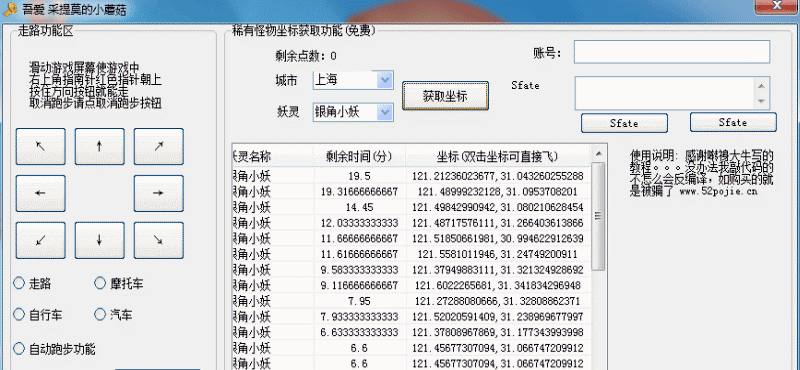The image size is (800, 370).
Task: Click the right arrow direction button
Action: (159, 193)
